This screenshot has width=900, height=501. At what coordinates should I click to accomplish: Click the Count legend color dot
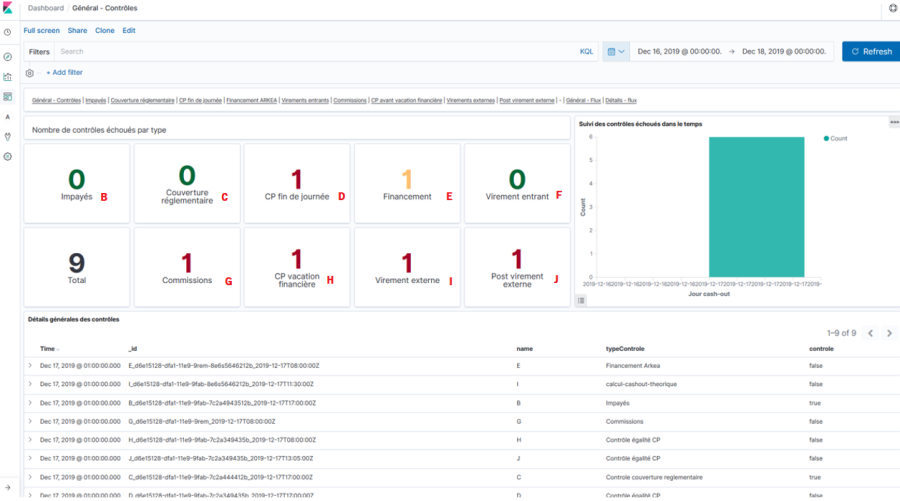[x=826, y=138]
